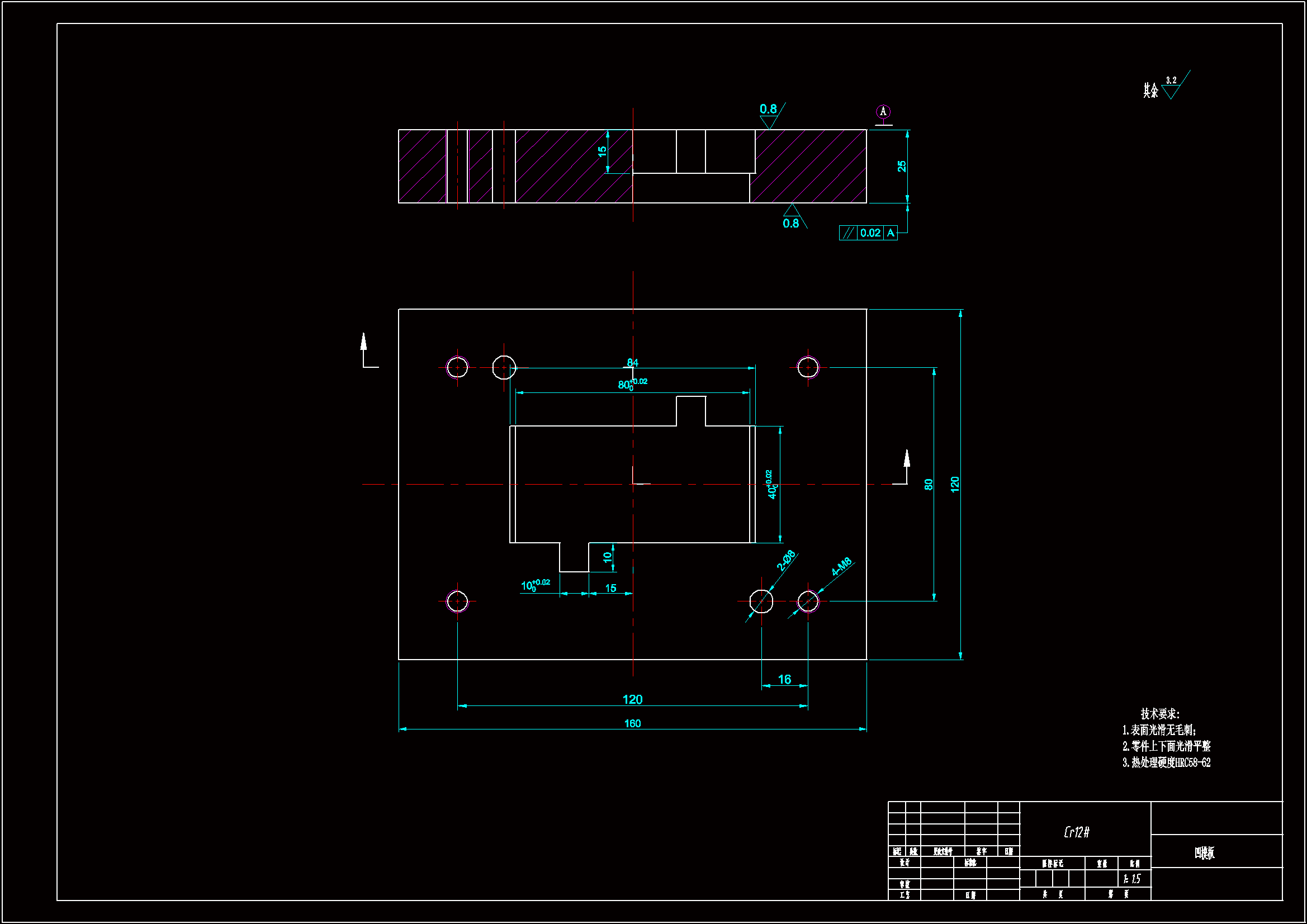
Task: Select the 160 overall width dimension text
Action: [632, 723]
